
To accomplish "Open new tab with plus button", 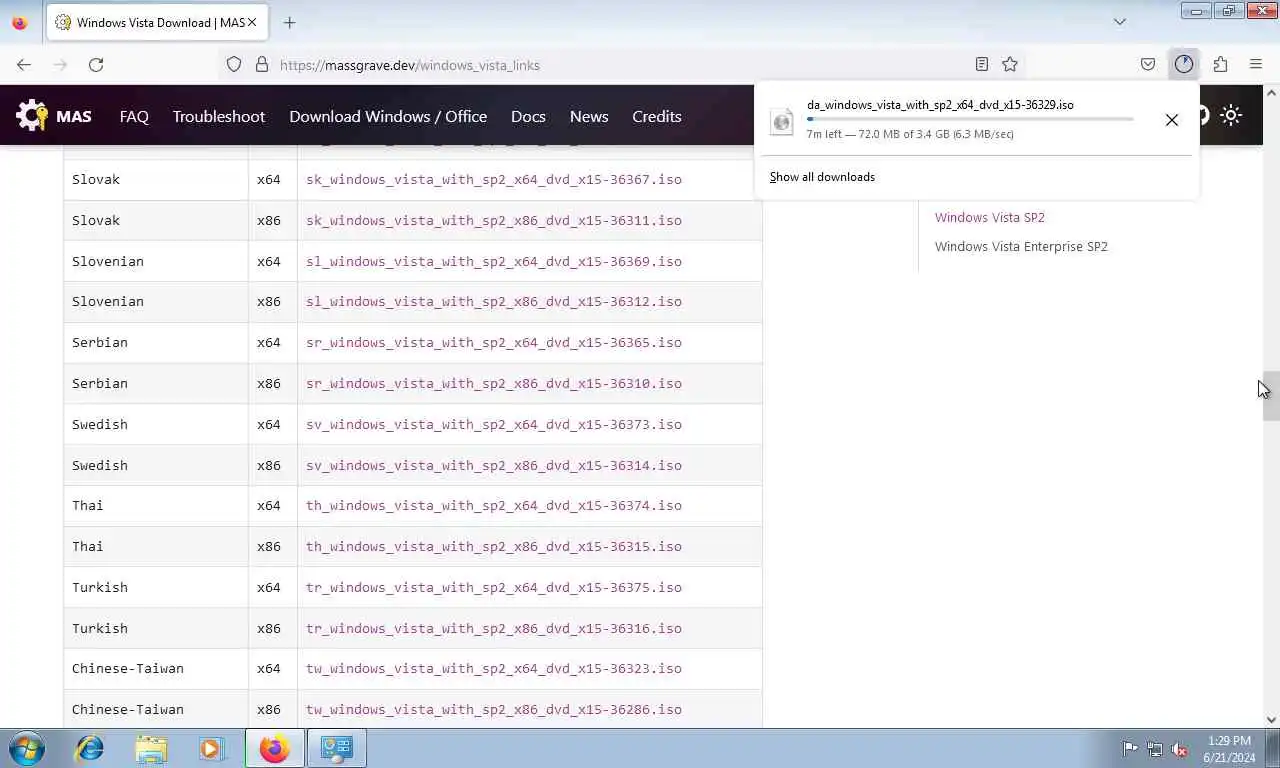I will pos(289,22).
